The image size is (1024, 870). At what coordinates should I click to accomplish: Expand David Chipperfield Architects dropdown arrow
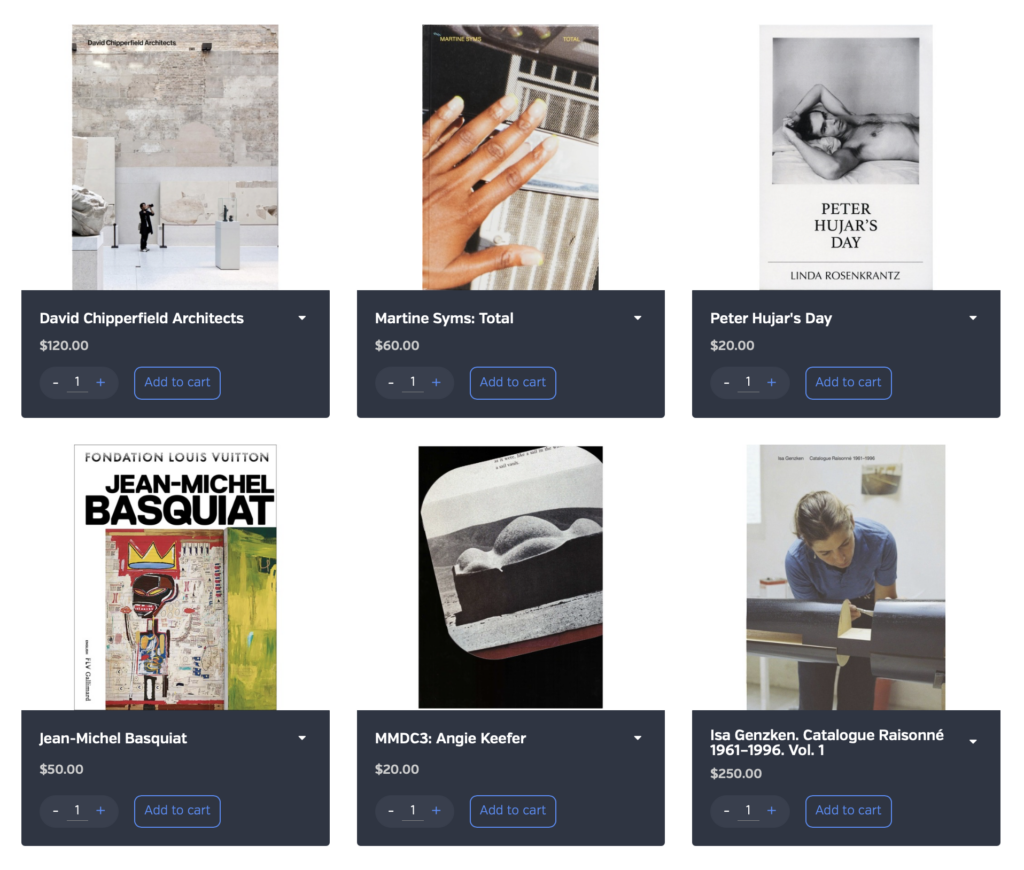coord(302,318)
